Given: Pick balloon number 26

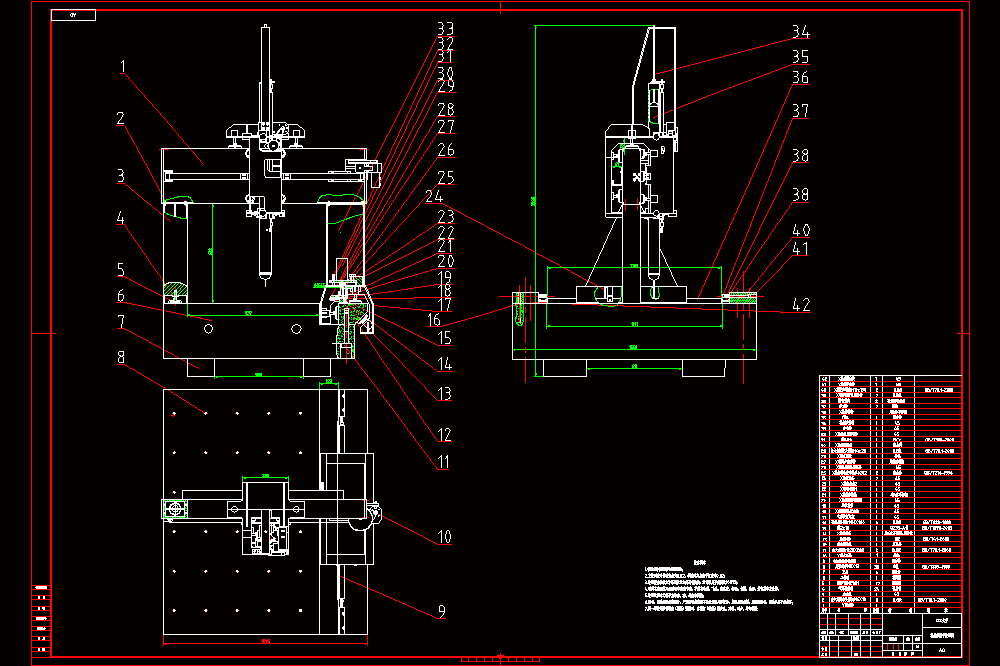Looking at the screenshot, I should coord(446,149).
